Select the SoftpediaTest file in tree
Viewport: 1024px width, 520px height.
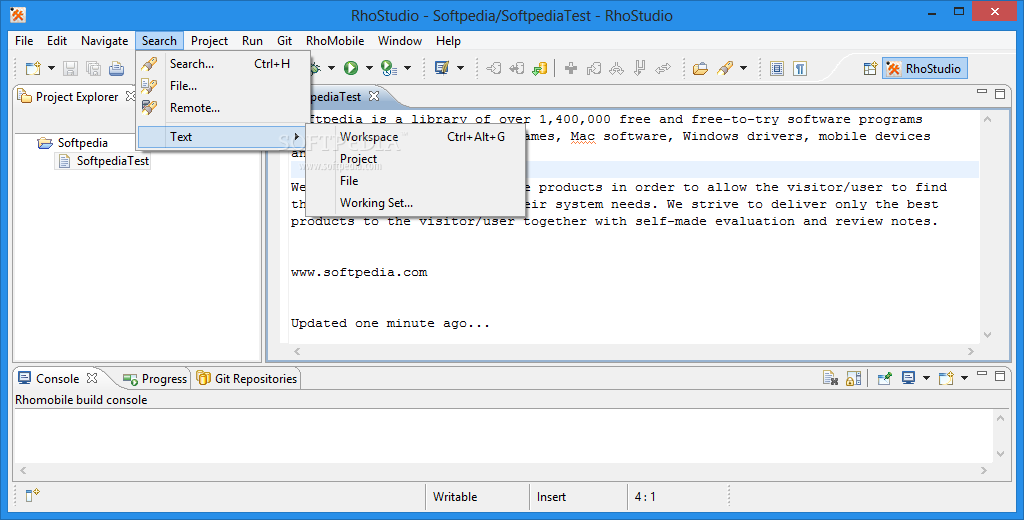[104, 161]
